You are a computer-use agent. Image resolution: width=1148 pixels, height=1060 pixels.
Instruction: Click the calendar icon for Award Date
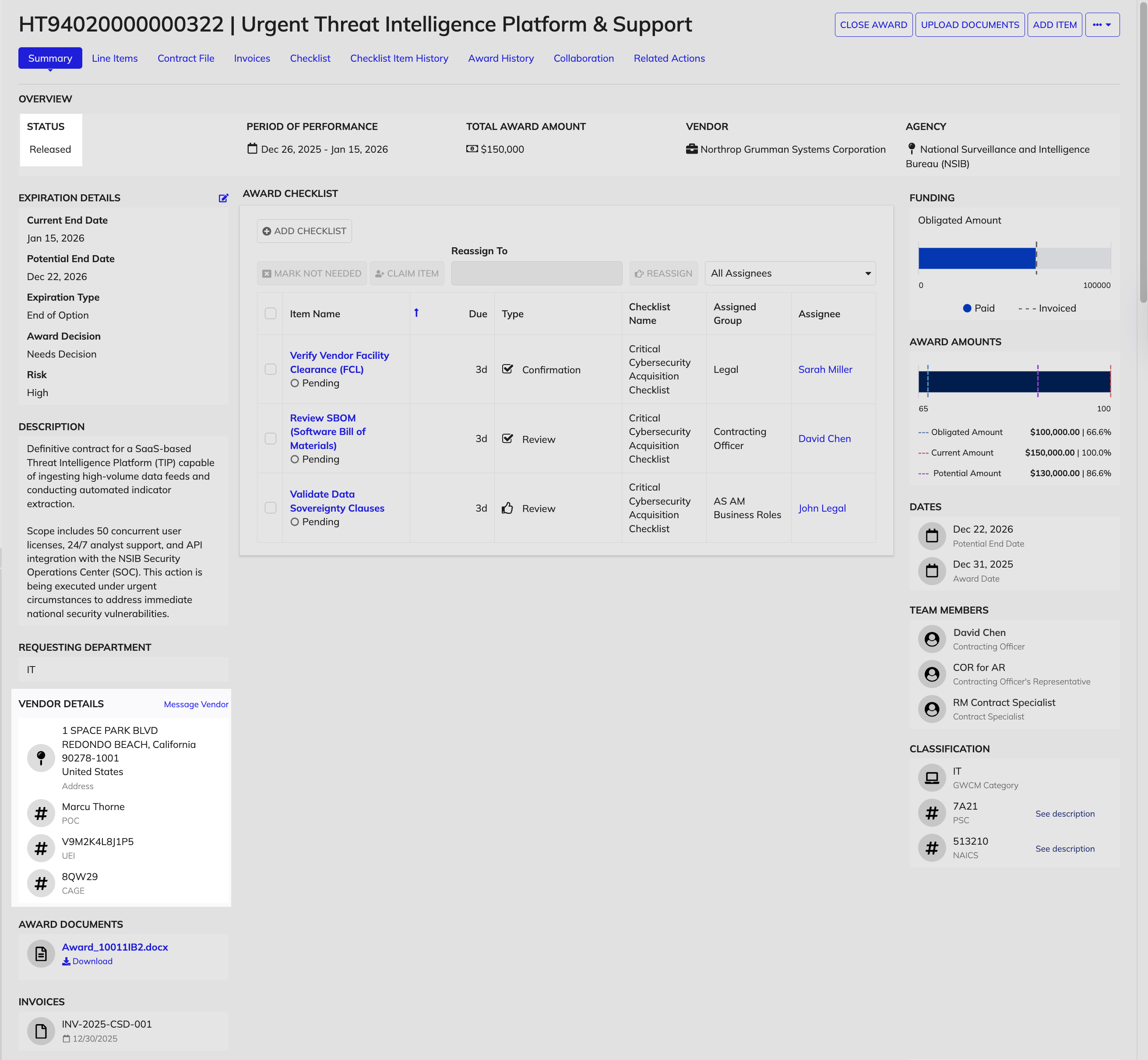[x=932, y=571]
